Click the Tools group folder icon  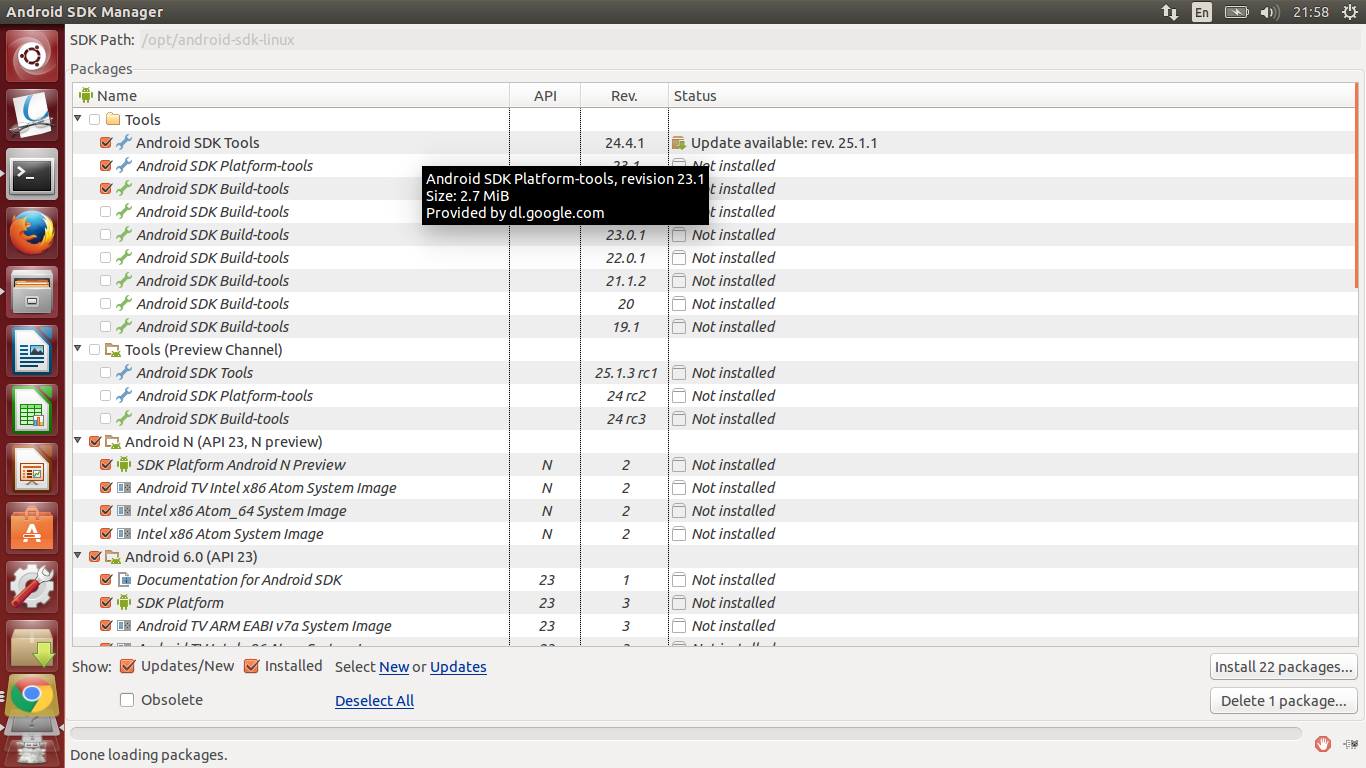[113, 119]
